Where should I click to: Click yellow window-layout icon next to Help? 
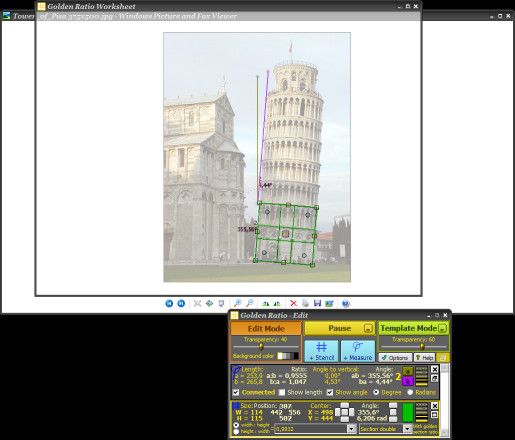[x=443, y=358]
